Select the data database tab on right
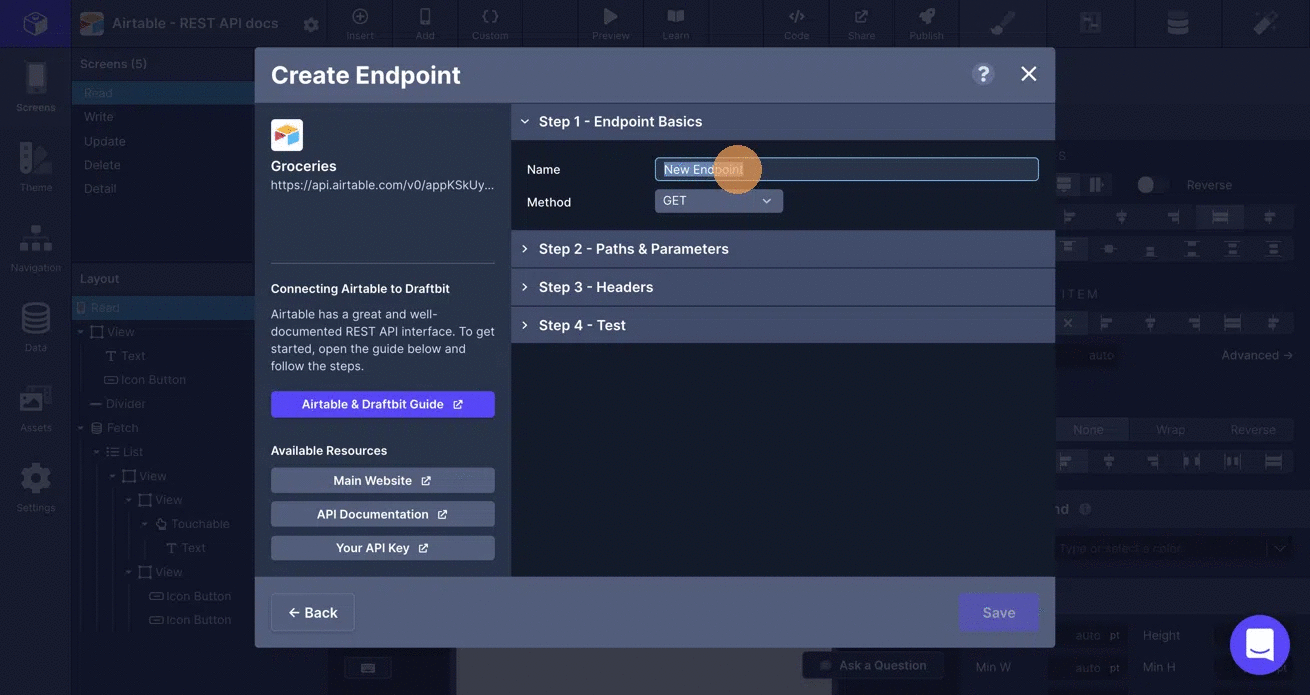This screenshot has height=695, width=1310. 1178,22
